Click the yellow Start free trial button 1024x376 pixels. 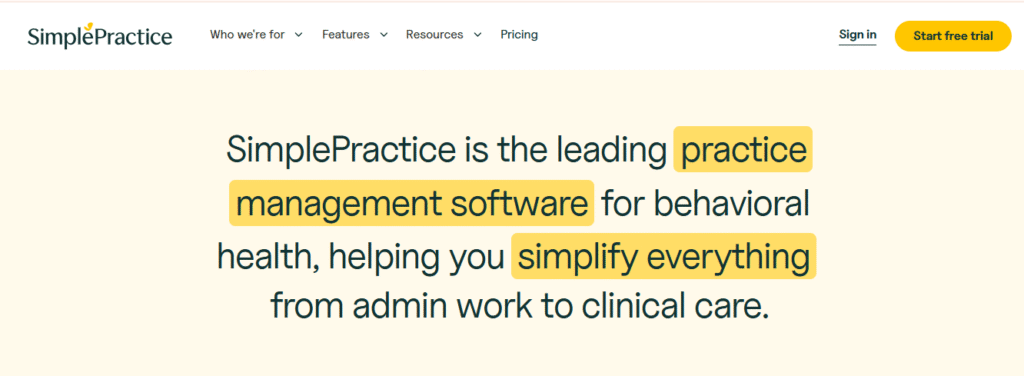(953, 36)
